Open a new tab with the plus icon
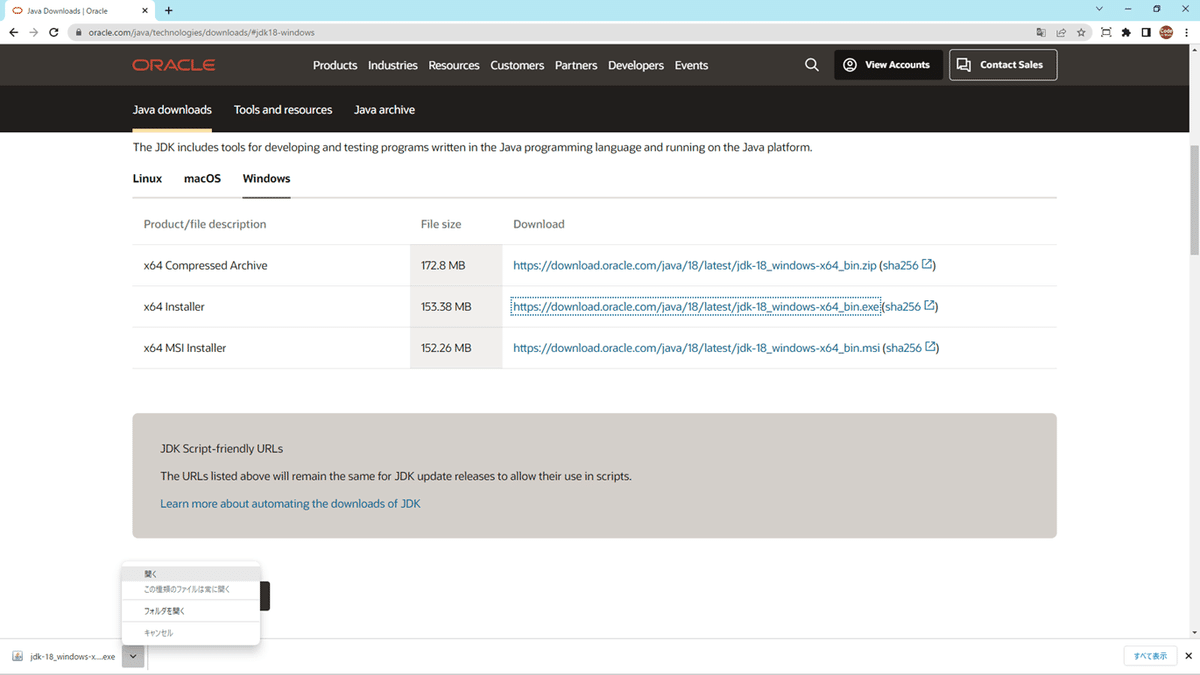The image size is (1200, 675). 168,10
